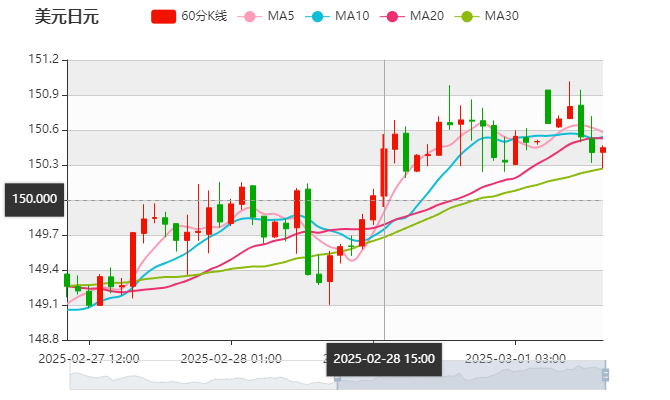Toggle the red 60分K线 legend icon

[x=163, y=16]
